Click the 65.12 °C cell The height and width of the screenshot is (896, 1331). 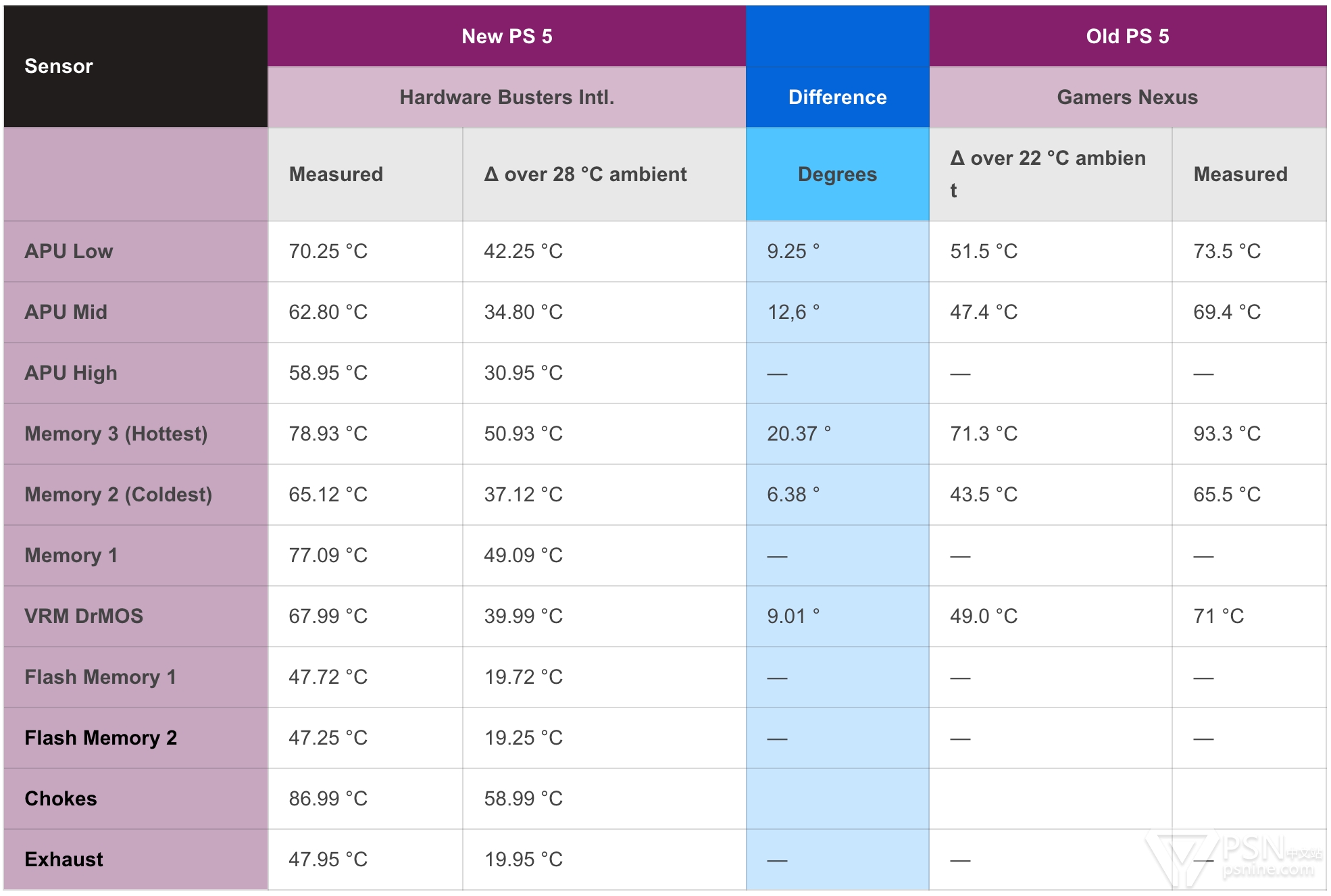click(366, 495)
